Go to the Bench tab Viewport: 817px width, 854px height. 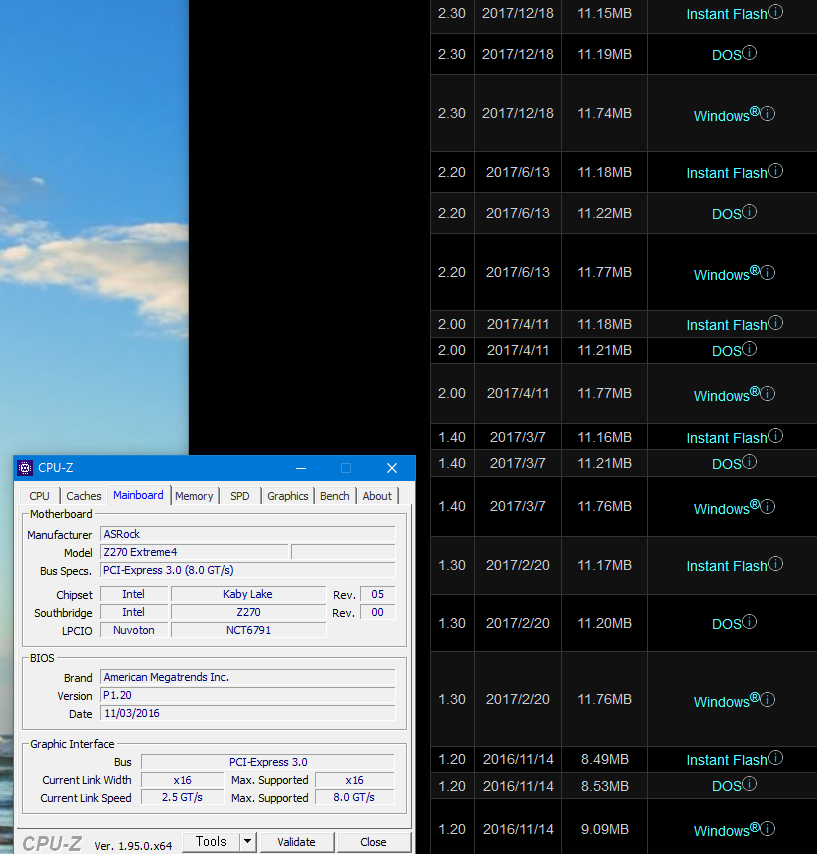click(334, 496)
